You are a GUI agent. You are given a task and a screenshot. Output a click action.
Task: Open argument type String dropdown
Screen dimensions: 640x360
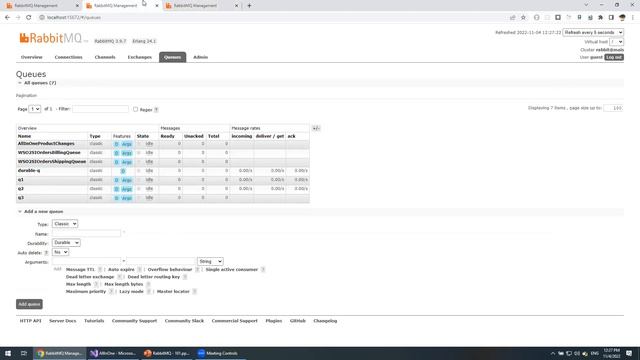pos(210,261)
